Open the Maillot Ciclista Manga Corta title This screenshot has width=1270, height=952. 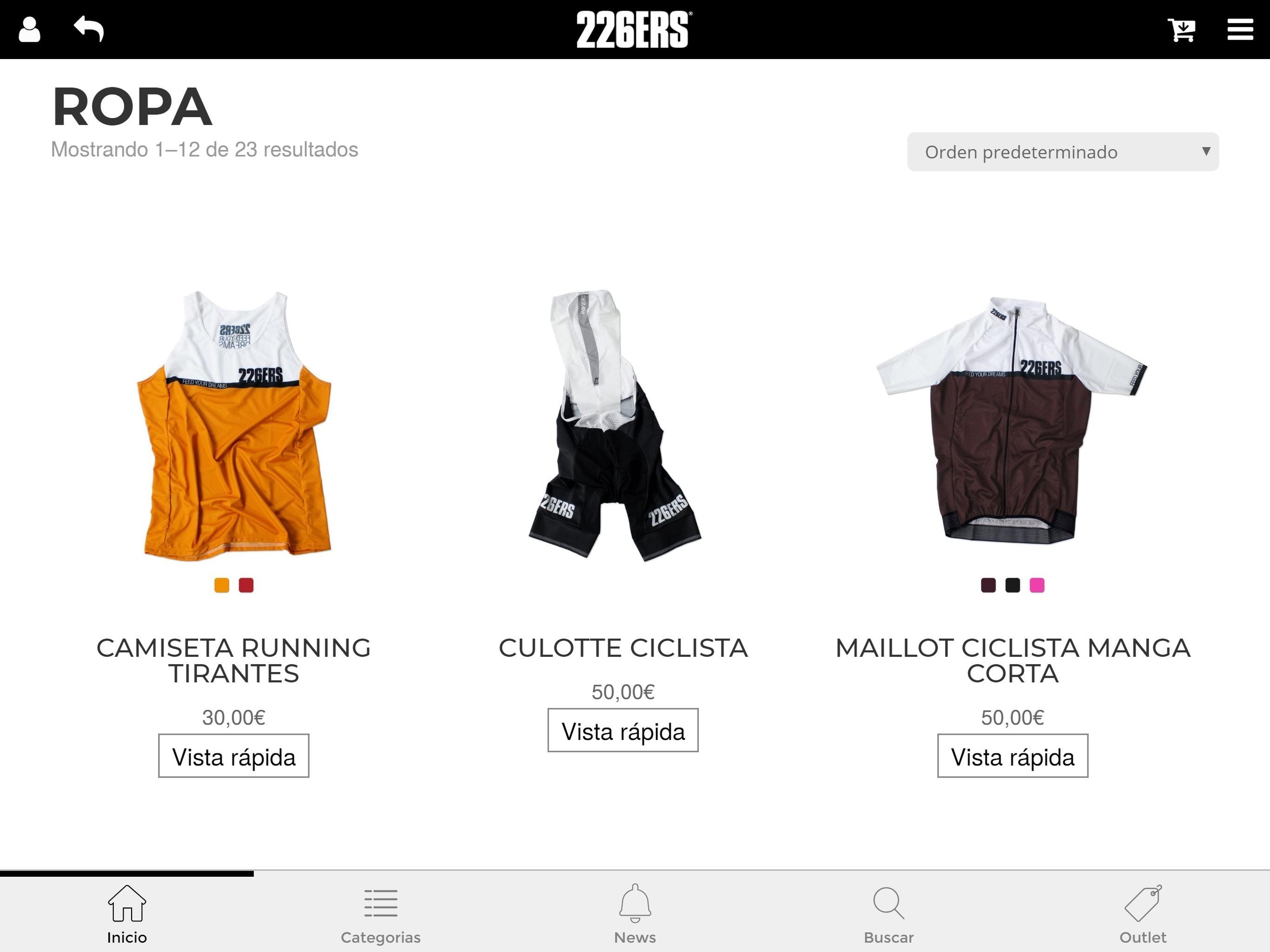1013,661
